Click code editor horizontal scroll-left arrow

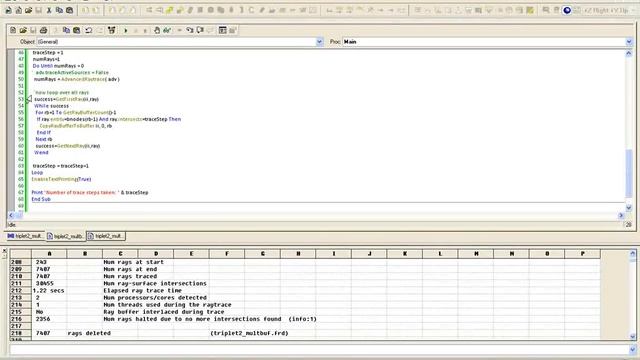tap(11, 216)
